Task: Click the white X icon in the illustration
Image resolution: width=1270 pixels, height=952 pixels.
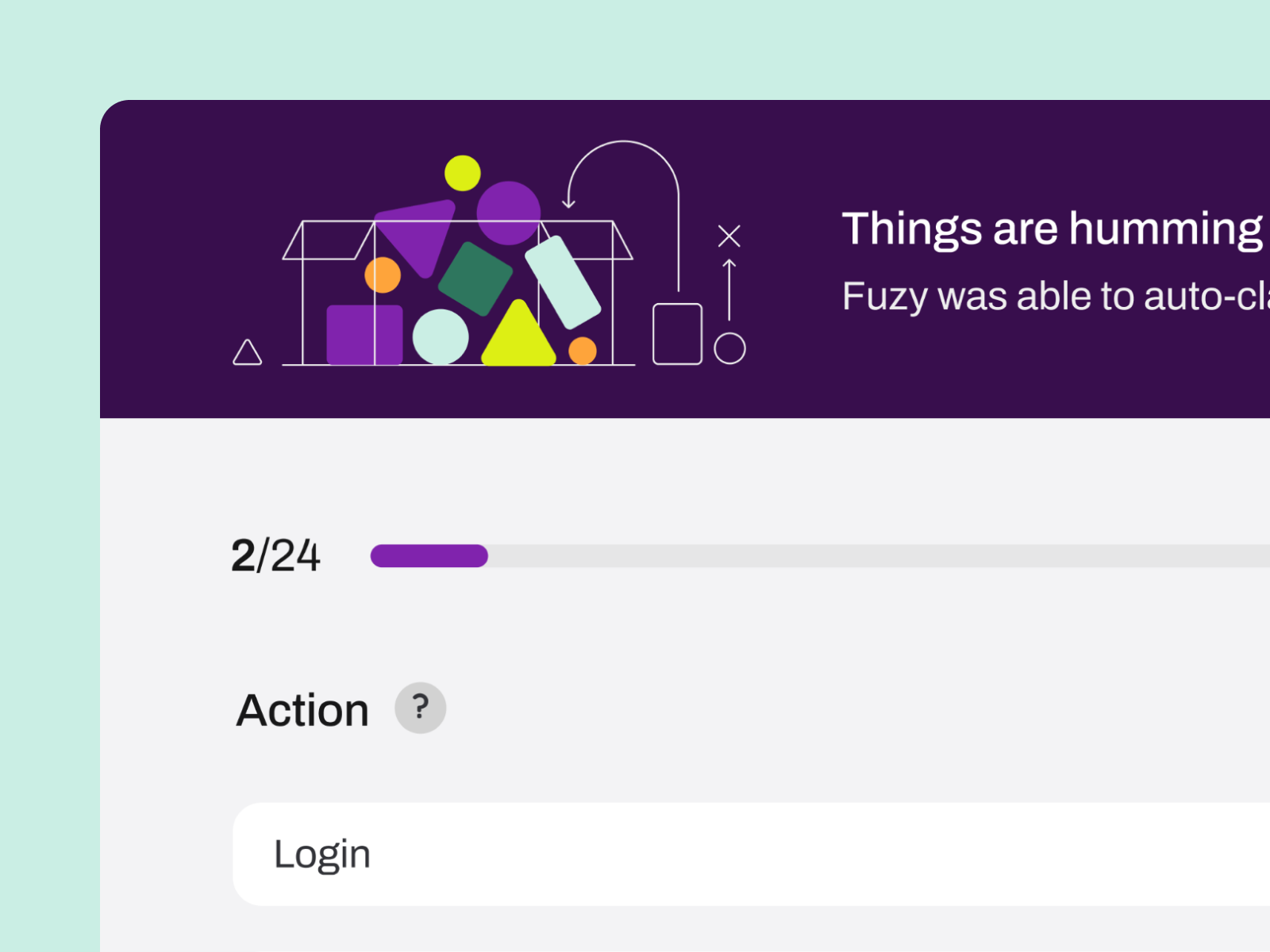Action: (729, 236)
